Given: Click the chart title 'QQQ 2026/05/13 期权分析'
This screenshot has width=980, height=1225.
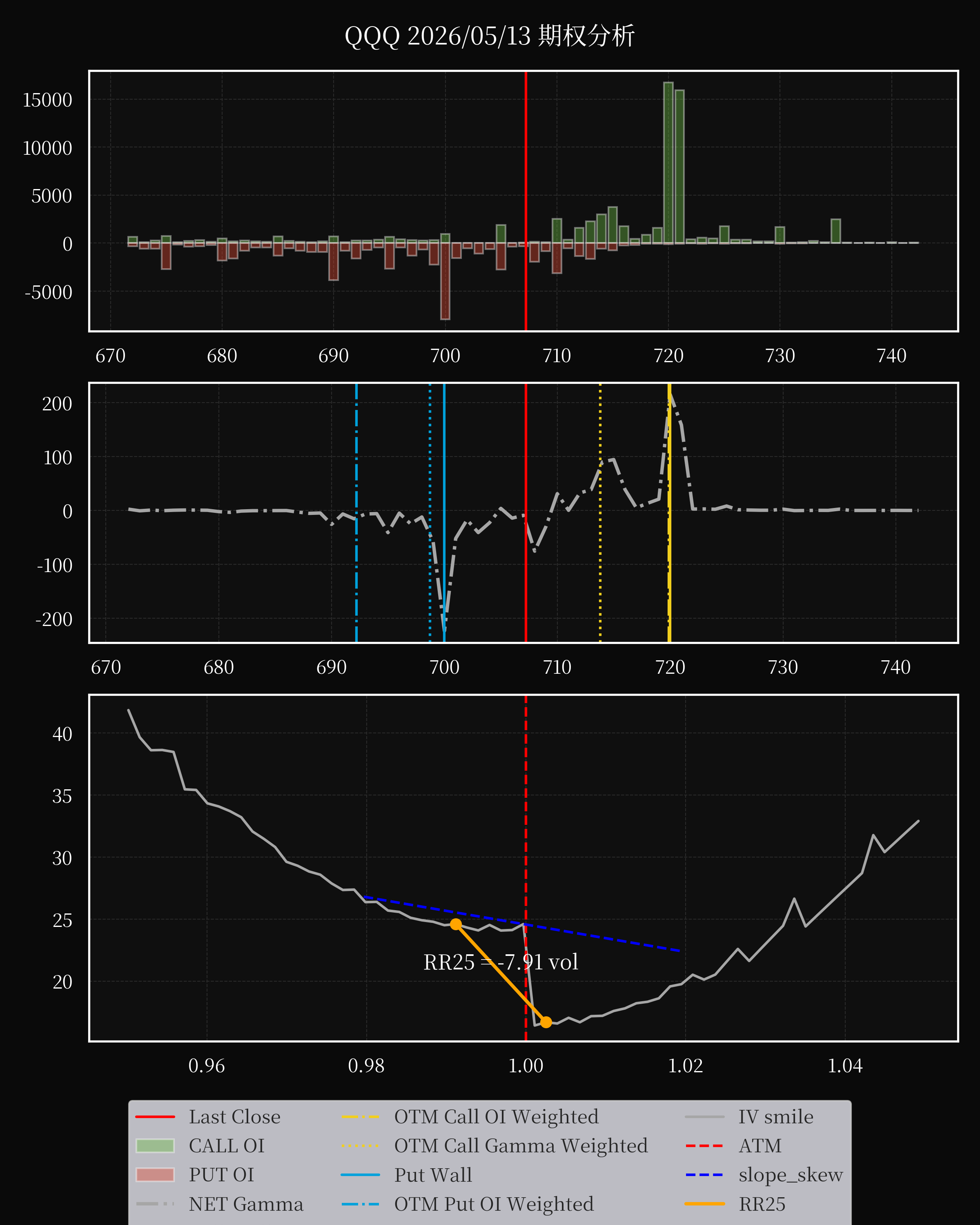Looking at the screenshot, I should point(490,36).
